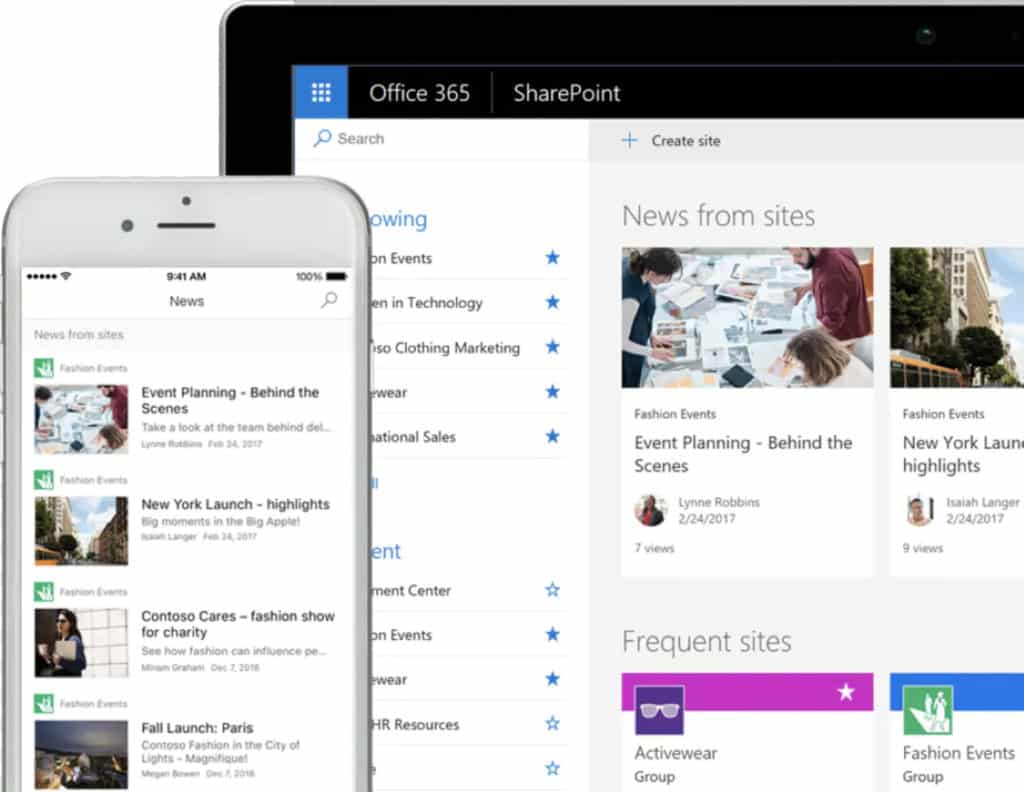The width and height of the screenshot is (1024, 792).
Task: Click the Activewear sunglasses site icon
Action: tap(659, 709)
